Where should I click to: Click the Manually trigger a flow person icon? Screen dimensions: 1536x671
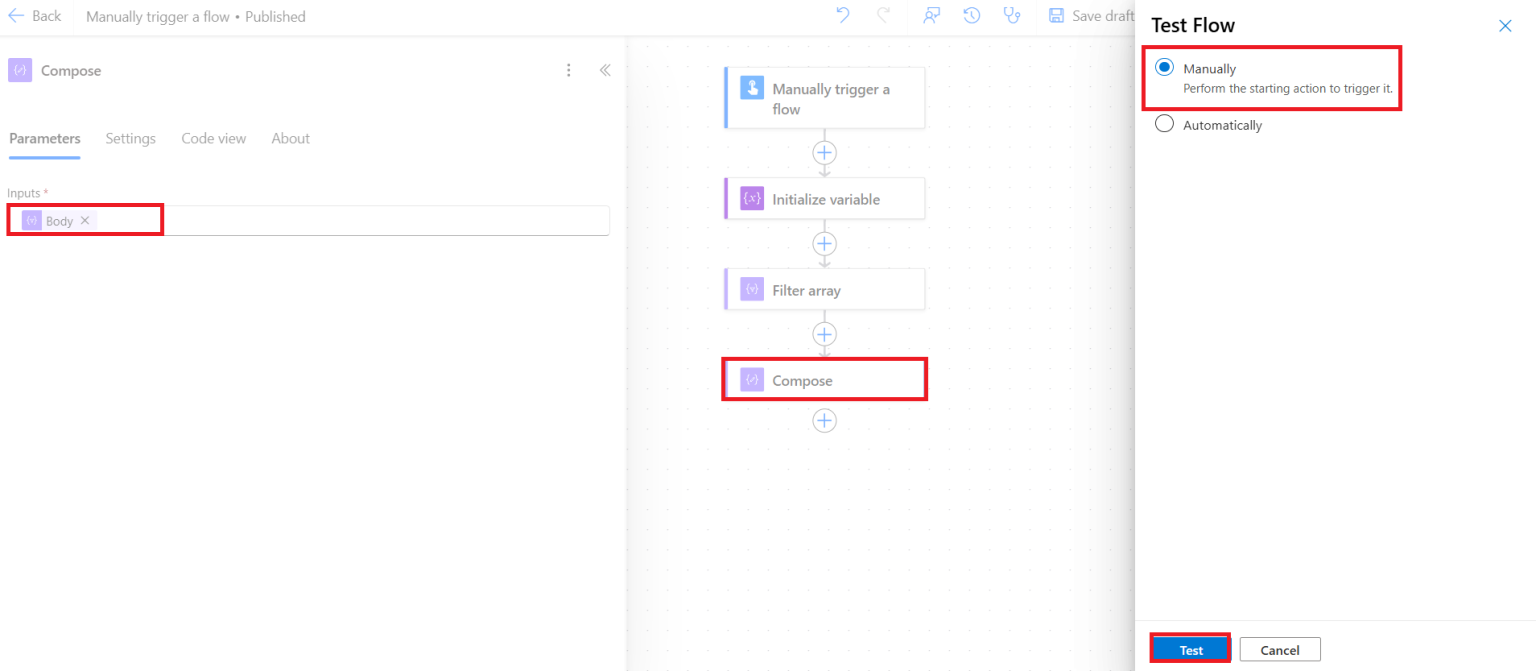752,88
